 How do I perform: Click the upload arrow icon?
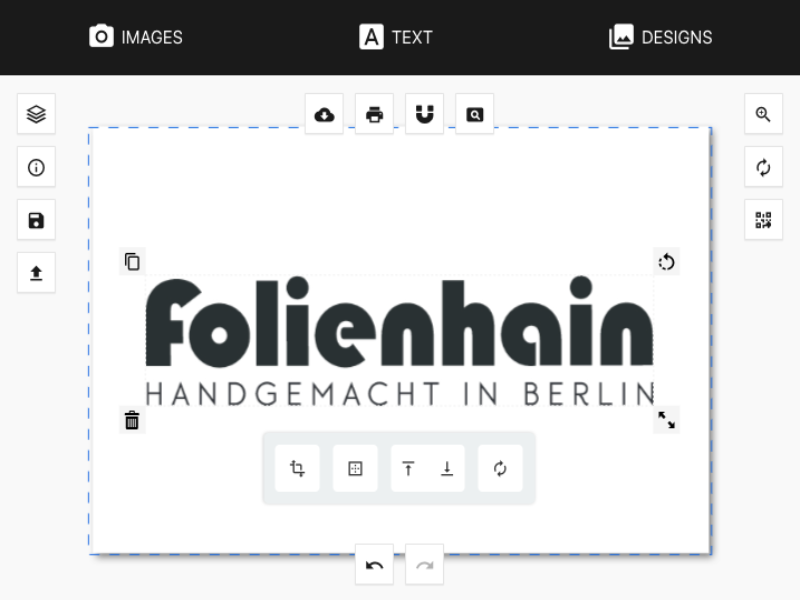click(36, 273)
